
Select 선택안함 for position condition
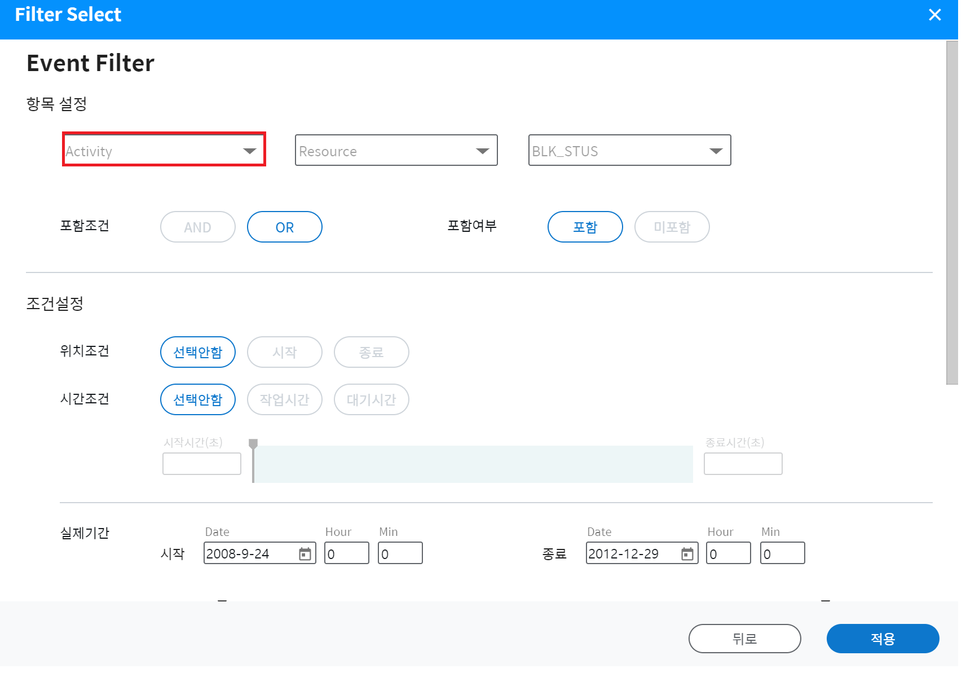tap(198, 352)
